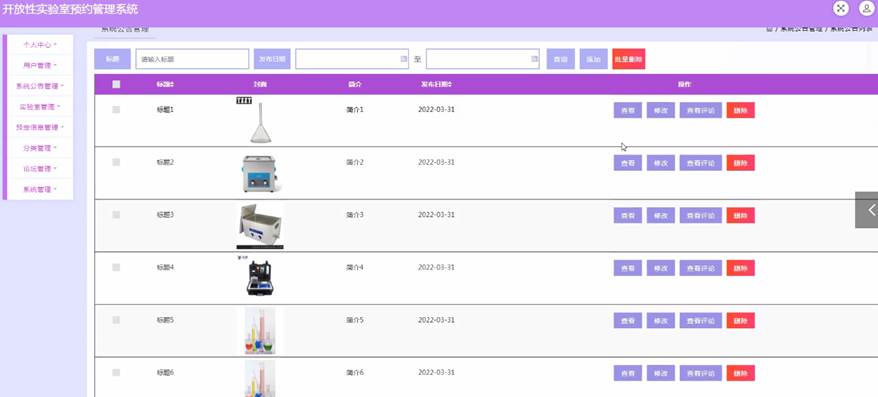Click the side panel collapse arrow tab
This screenshot has height=397, width=878.
pos(867,210)
